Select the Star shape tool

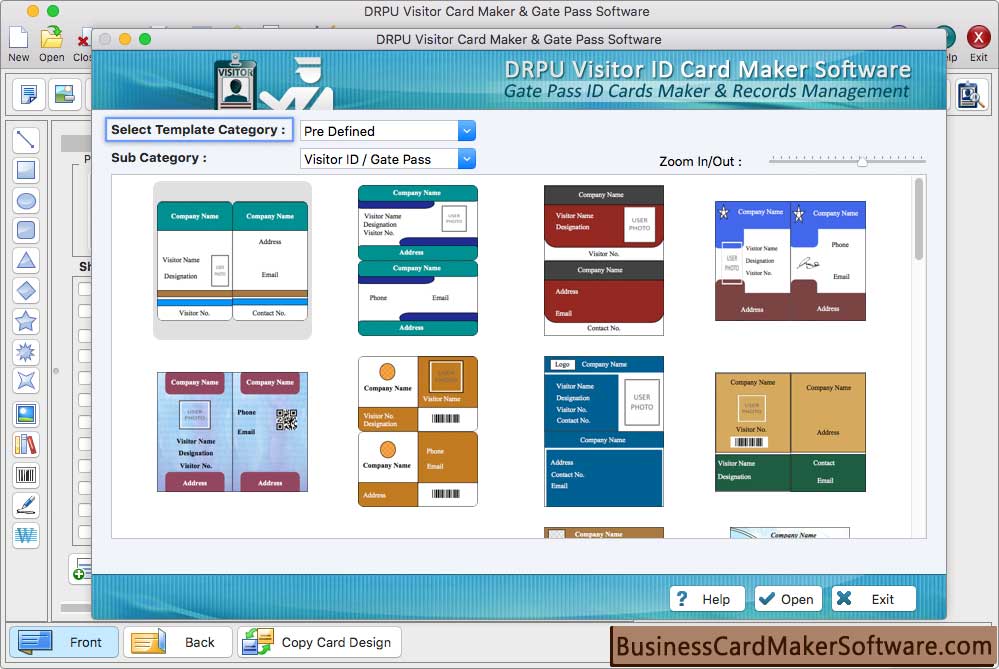coord(26,322)
